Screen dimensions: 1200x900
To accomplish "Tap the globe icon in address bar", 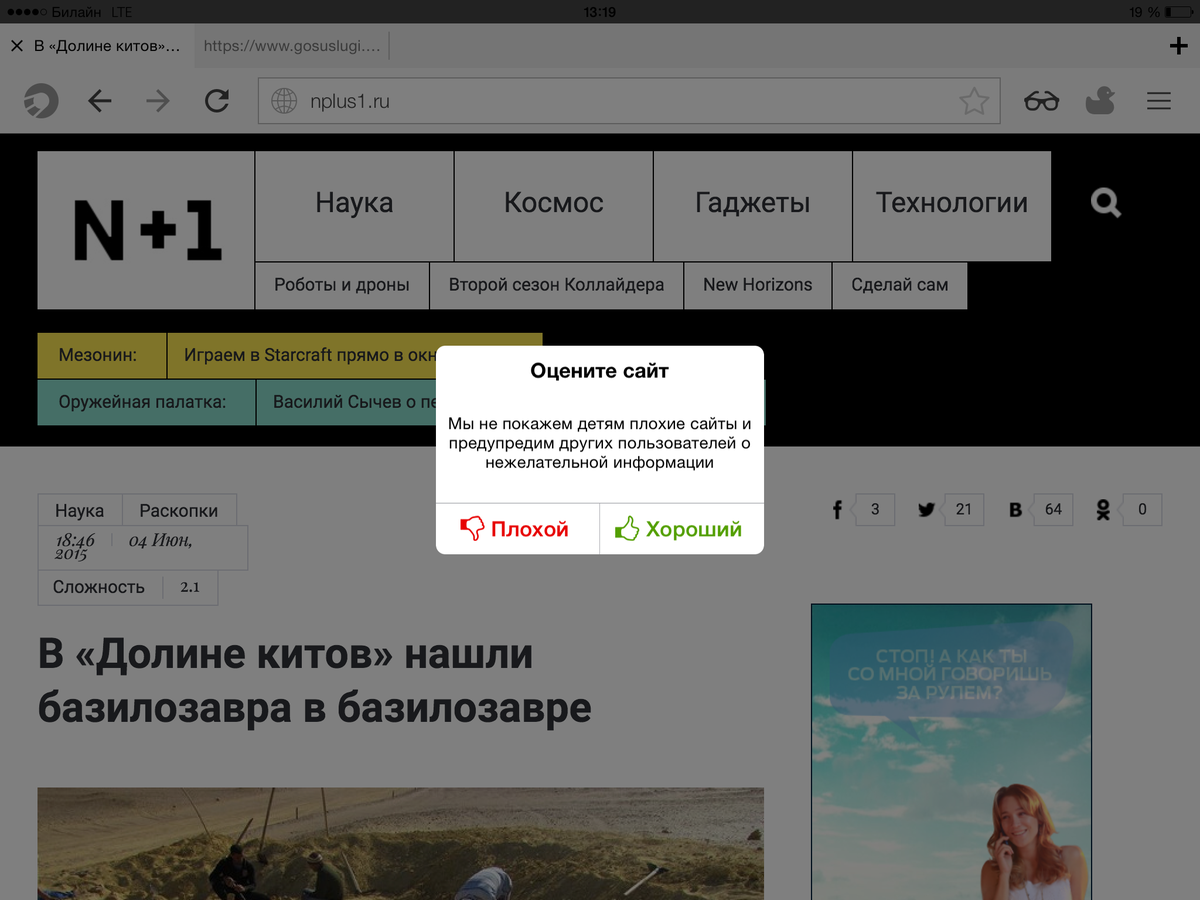I will coord(285,101).
